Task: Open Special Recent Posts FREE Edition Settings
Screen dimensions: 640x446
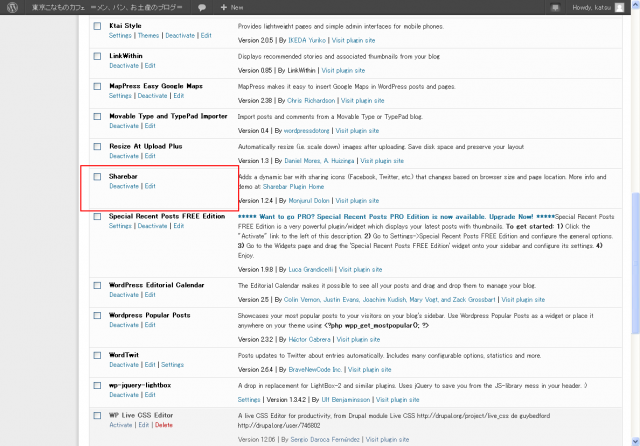Action: point(120,226)
